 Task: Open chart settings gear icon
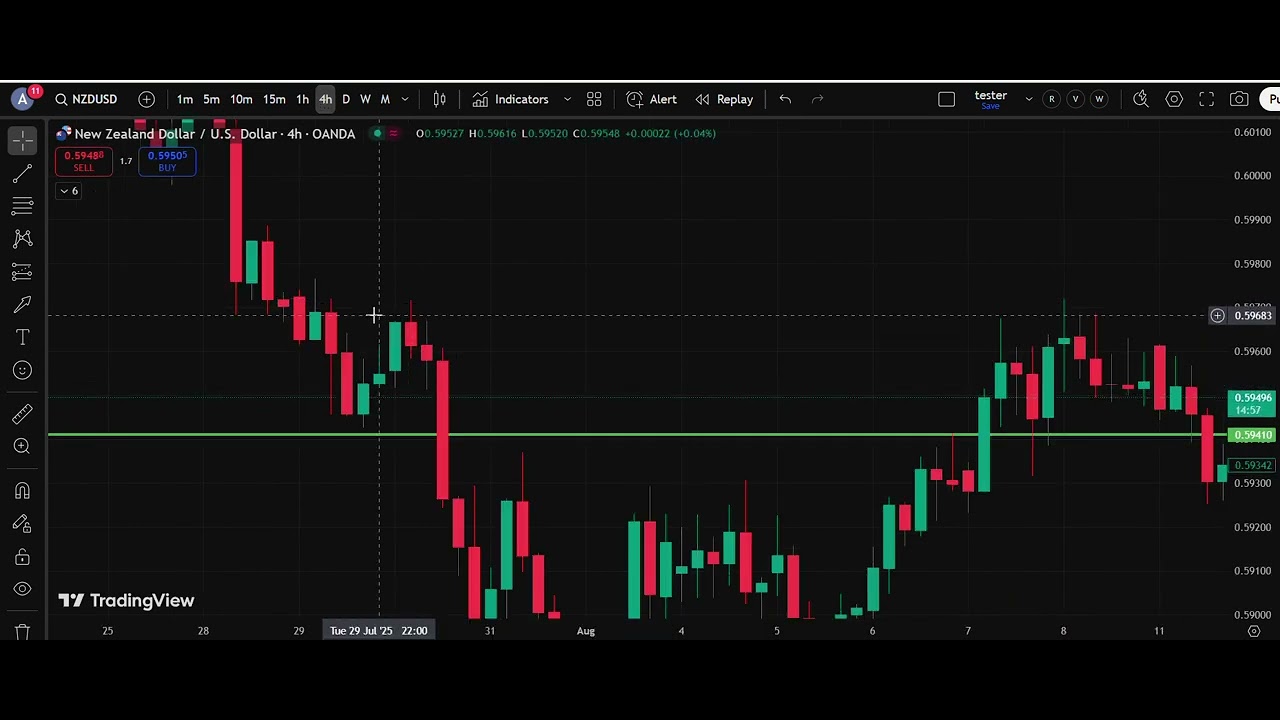tap(1174, 99)
